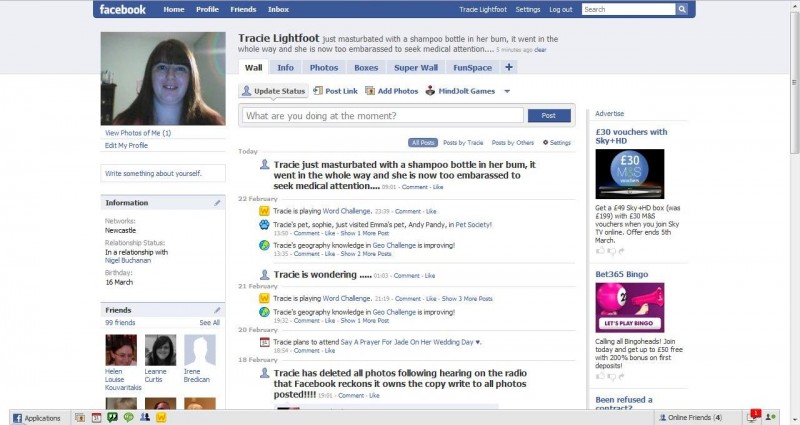
Task: Click the Log out link
Action: 561,9
